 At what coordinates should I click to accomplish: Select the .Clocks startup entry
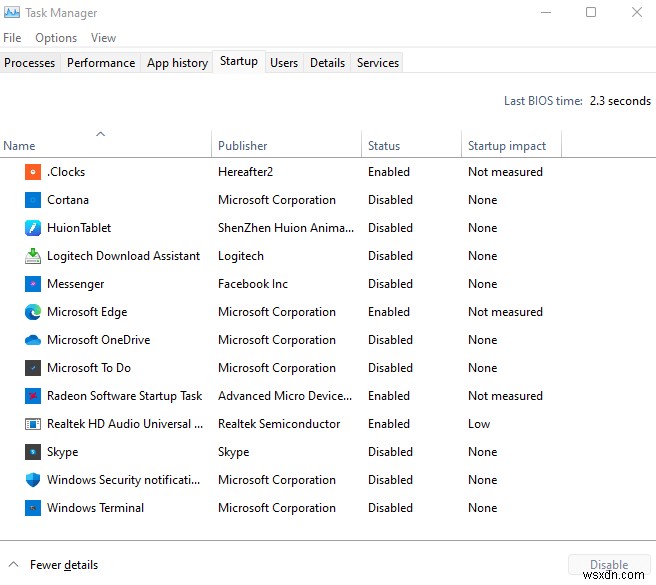coord(66,172)
